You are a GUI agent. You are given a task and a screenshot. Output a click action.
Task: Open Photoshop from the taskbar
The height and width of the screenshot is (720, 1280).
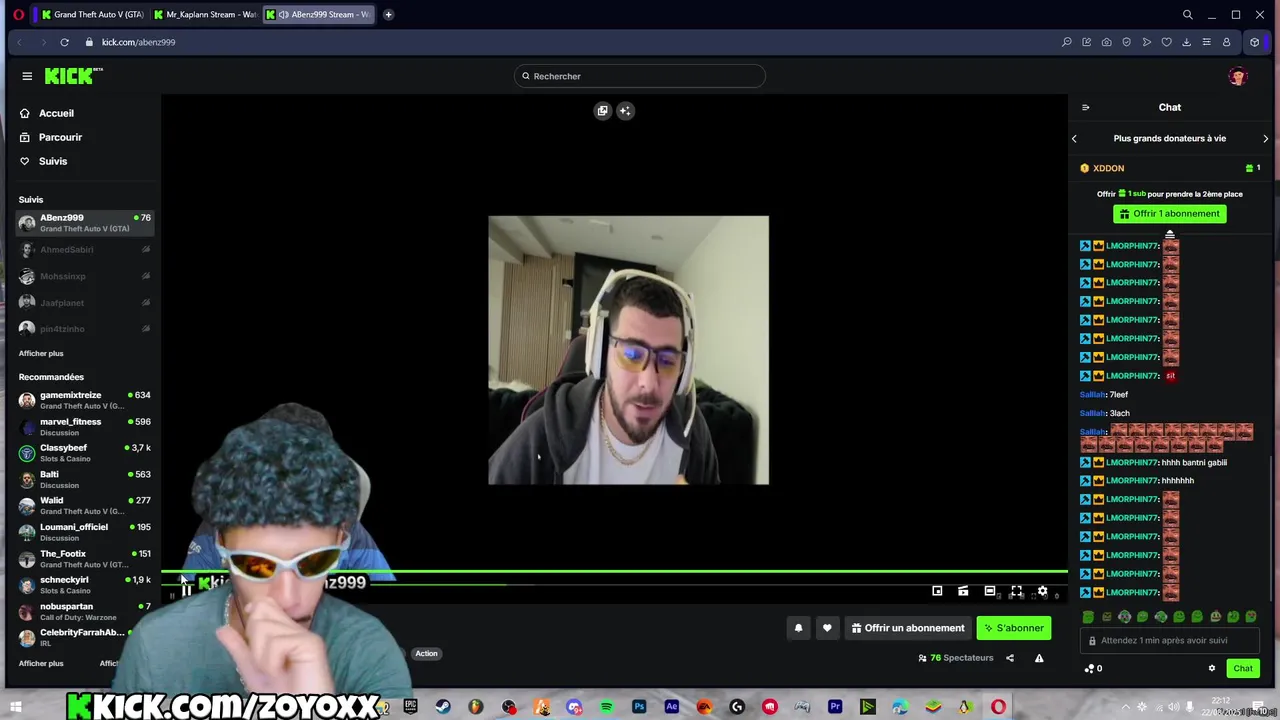coord(639,707)
